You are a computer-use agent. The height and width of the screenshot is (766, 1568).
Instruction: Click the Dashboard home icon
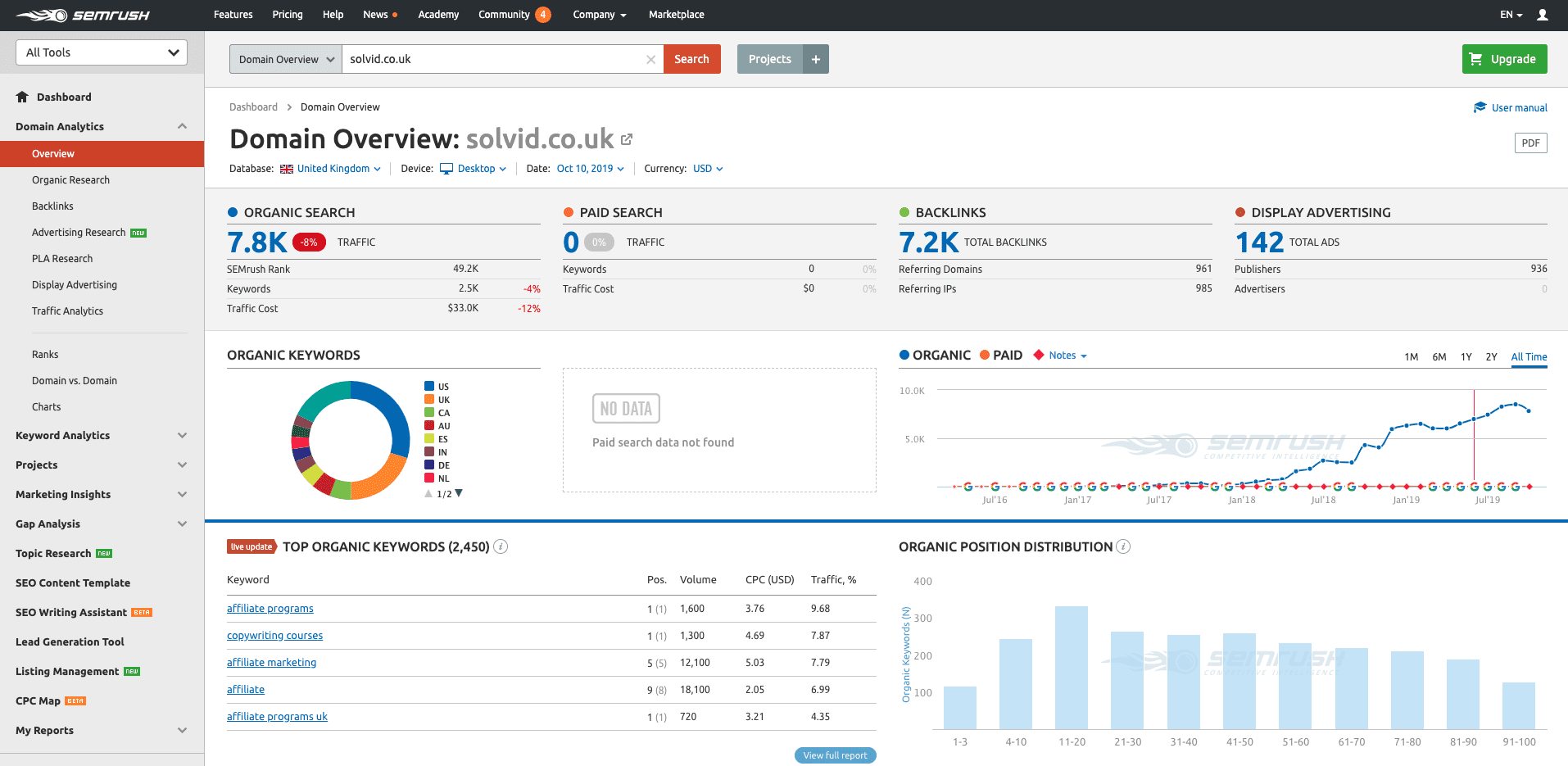tap(22, 97)
